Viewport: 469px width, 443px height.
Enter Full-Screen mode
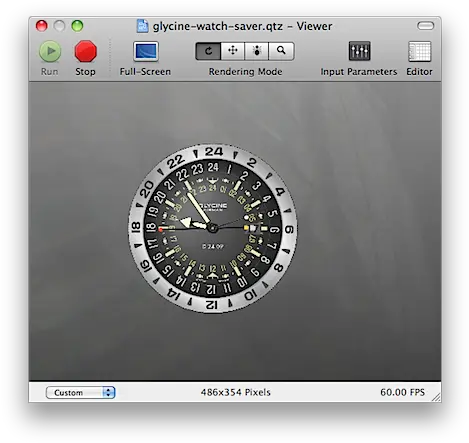click(146, 51)
